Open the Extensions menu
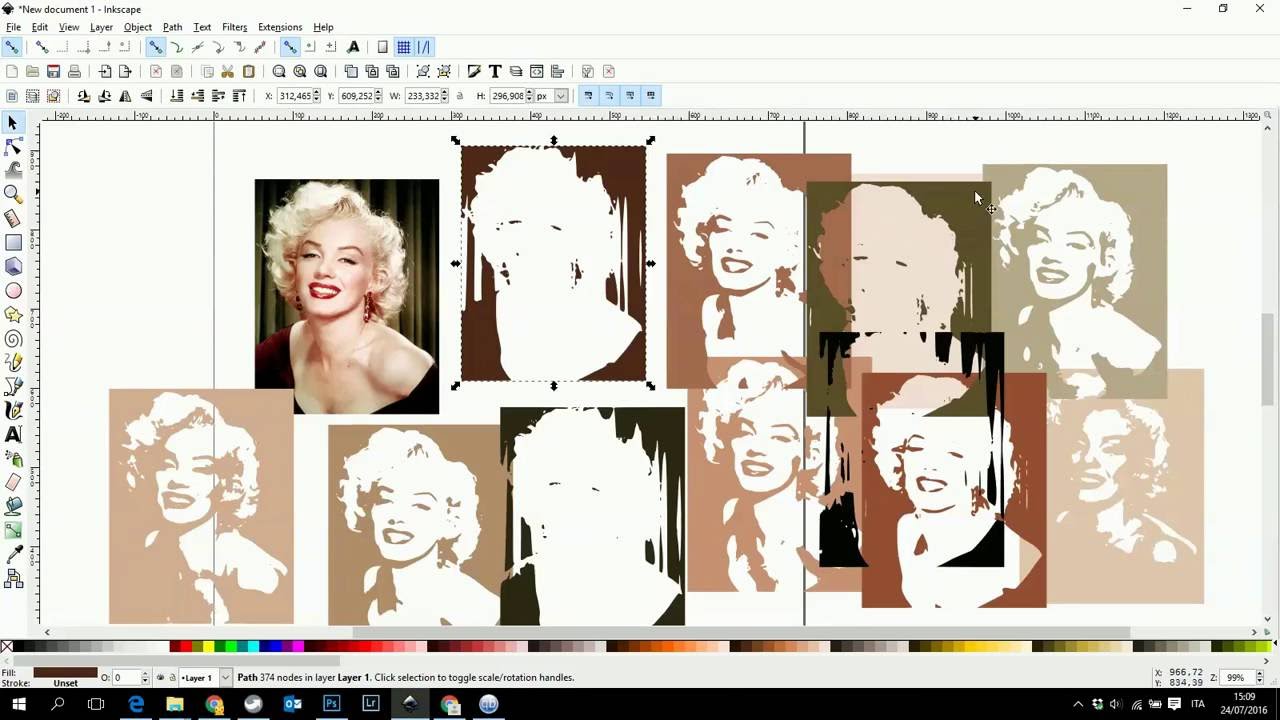Screen dimensions: 1280x720 coord(280,27)
